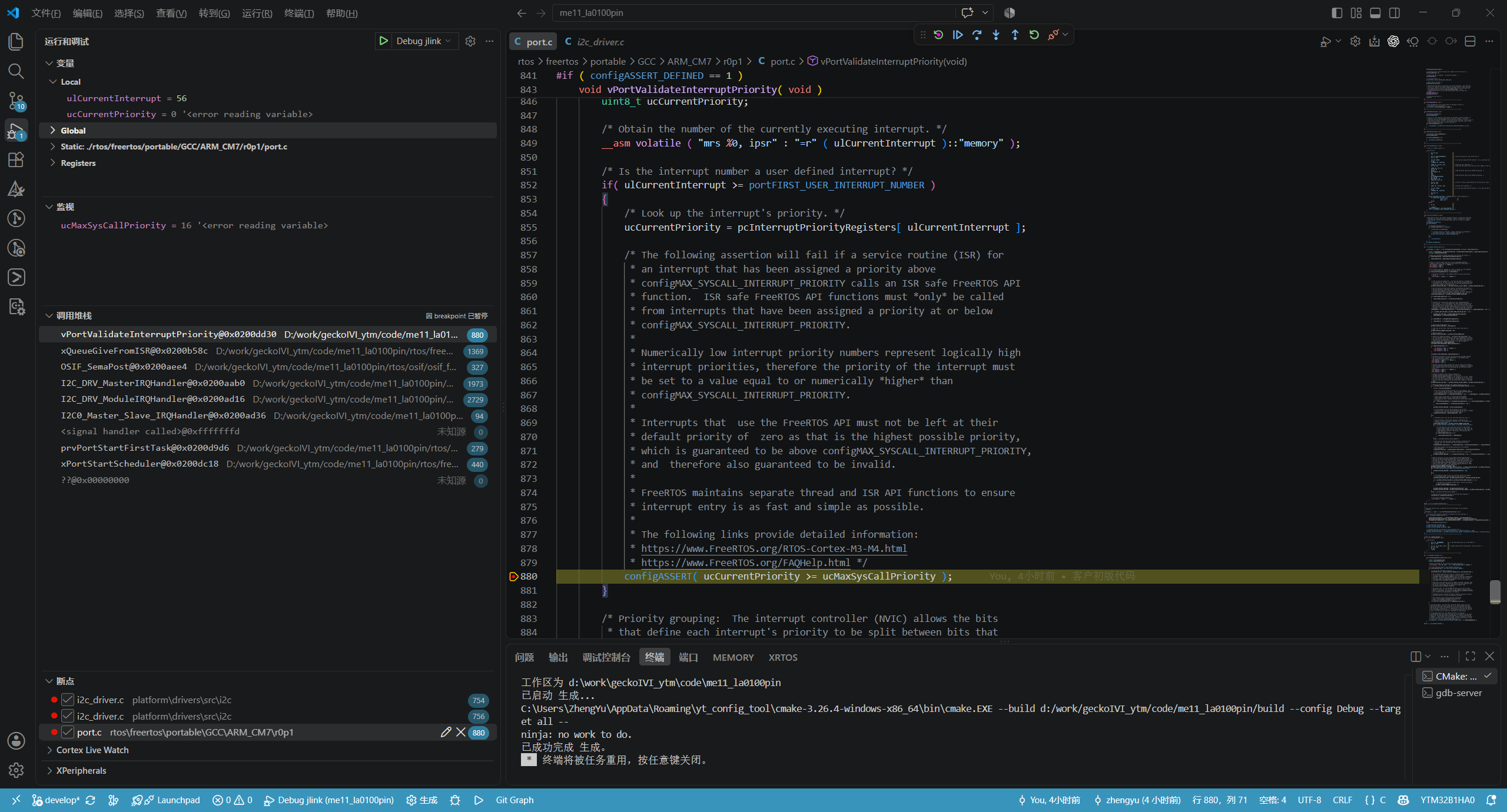
Task: Open previous revision changes arrow-circle icon
Action: pyautogui.click(x=1413, y=41)
